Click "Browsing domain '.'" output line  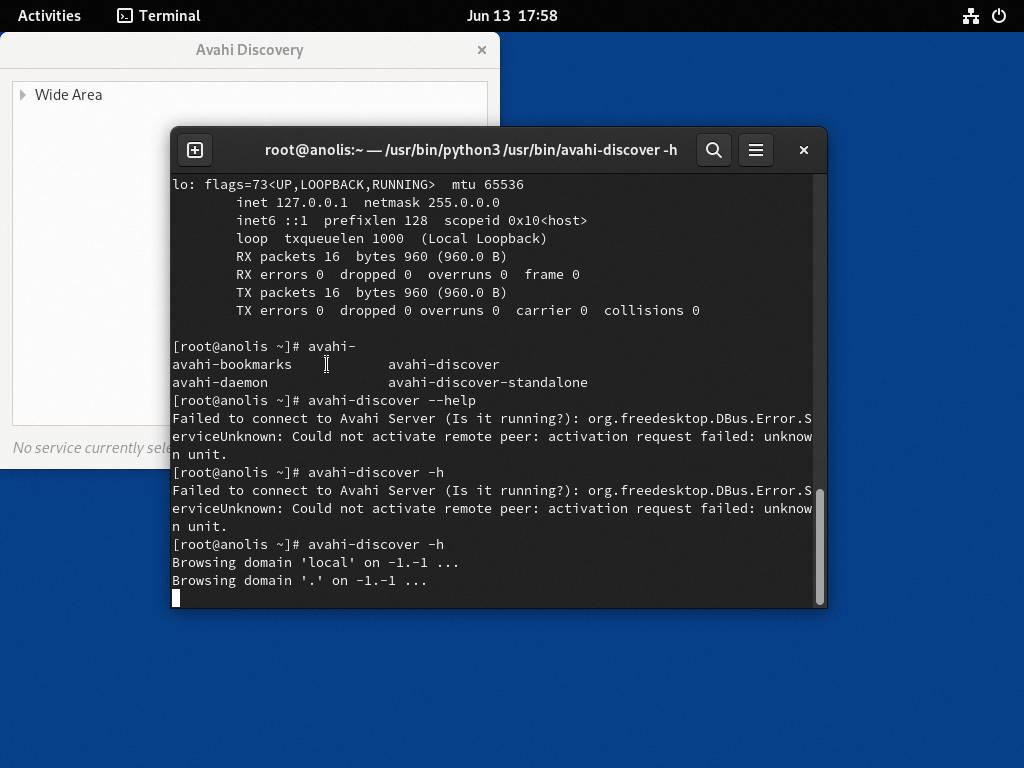tap(300, 581)
